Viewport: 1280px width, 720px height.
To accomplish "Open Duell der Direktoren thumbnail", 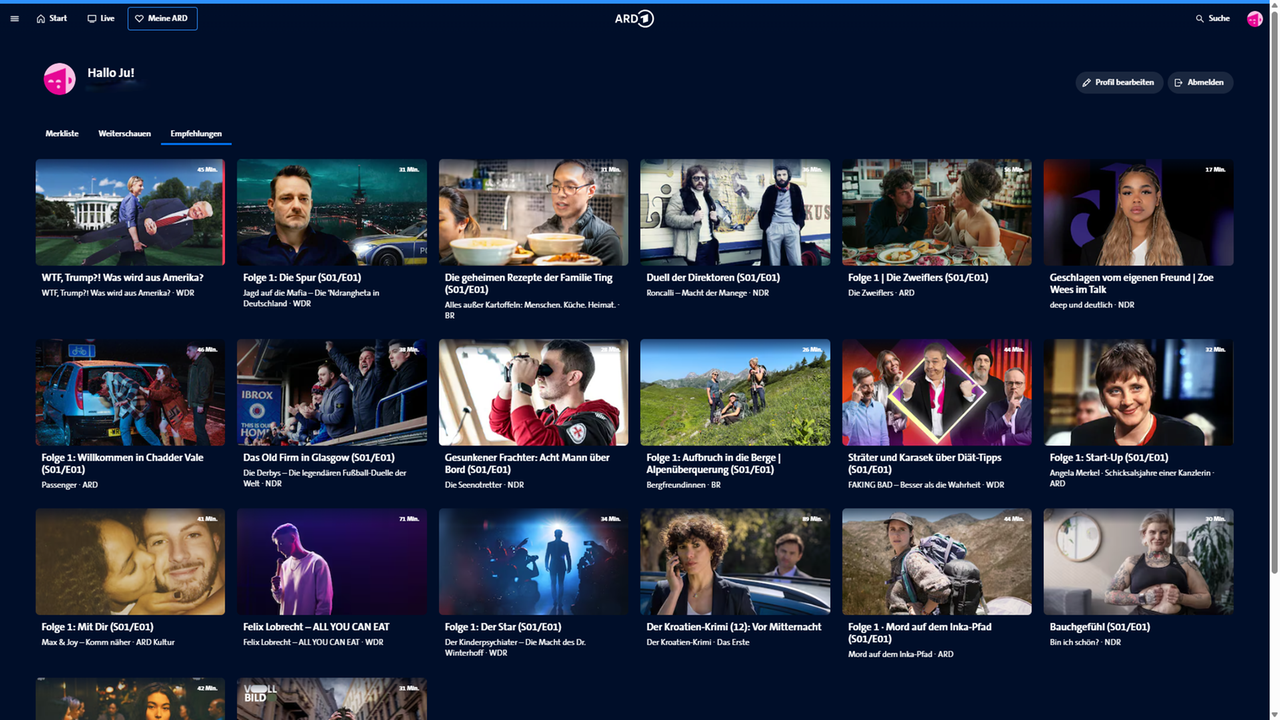I will click(x=735, y=212).
